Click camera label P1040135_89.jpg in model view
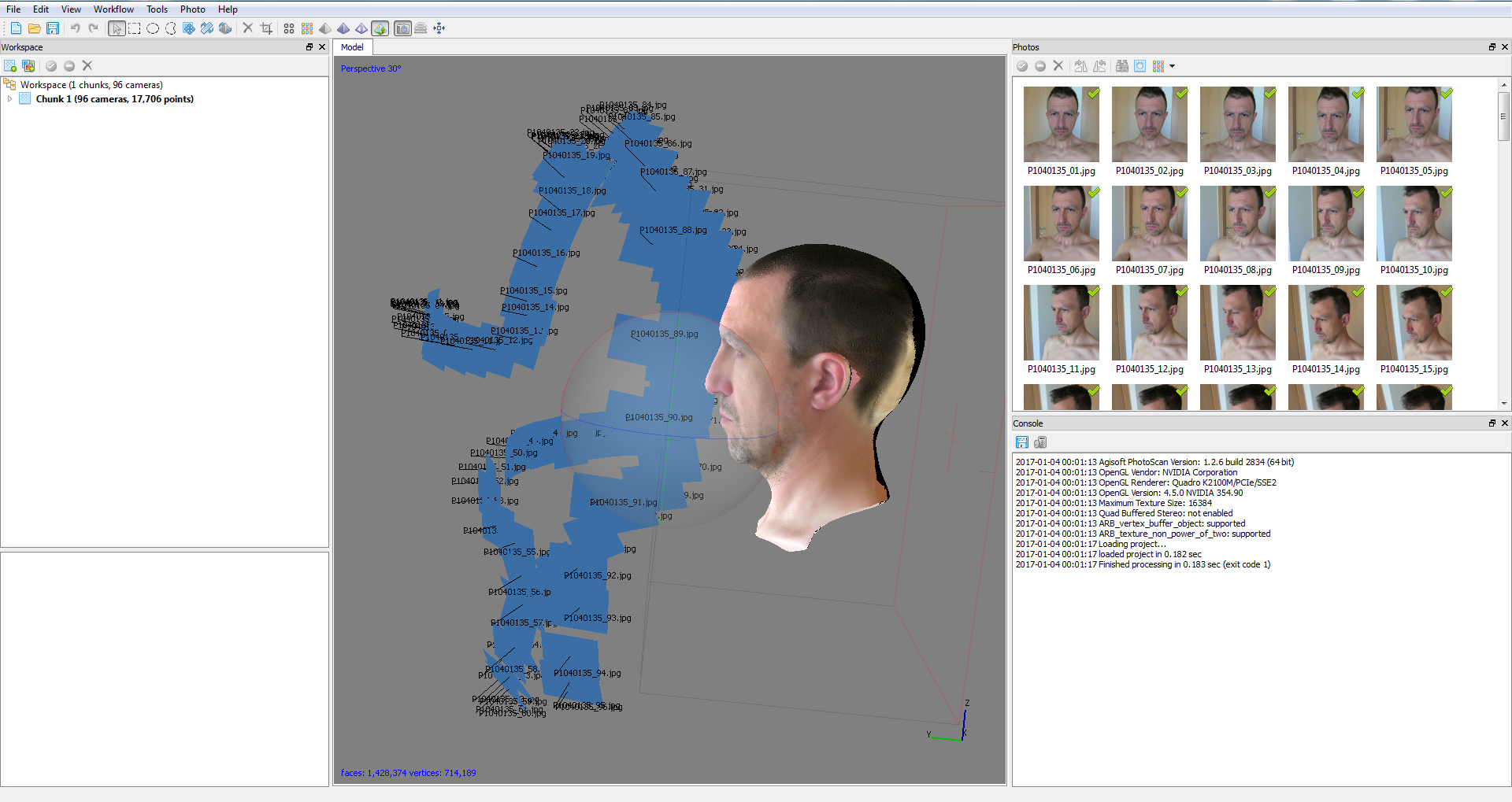Screen dimensions: 1512x802 coord(665,334)
